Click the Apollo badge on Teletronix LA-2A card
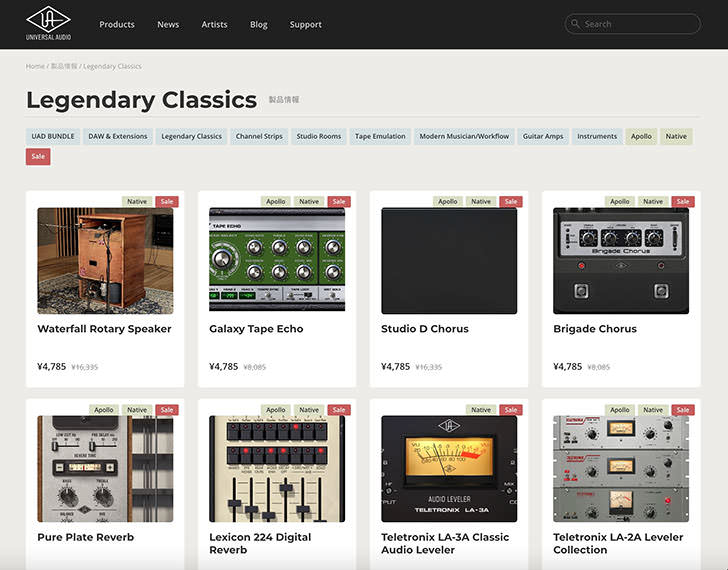728x570 pixels. pyautogui.click(x=620, y=410)
